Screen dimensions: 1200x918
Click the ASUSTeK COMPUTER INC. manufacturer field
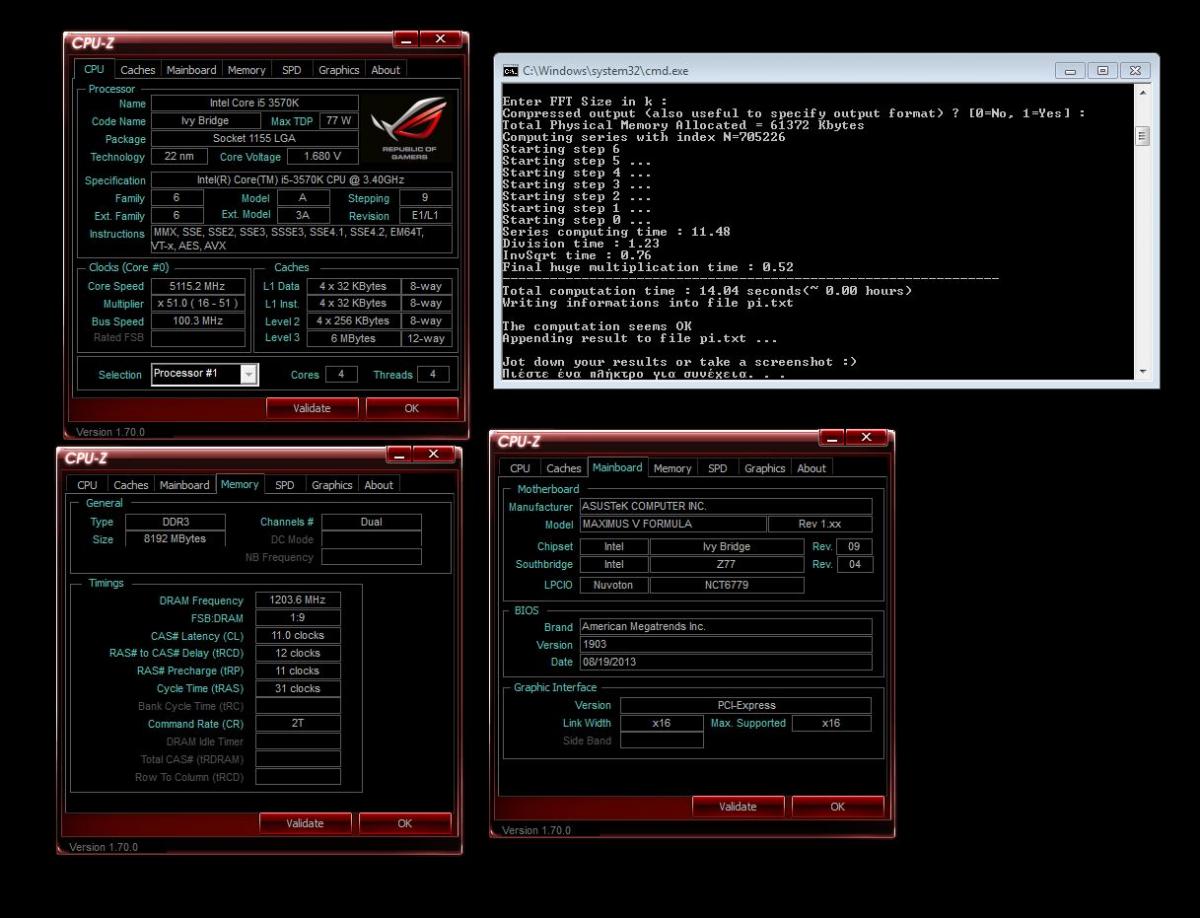(x=726, y=506)
